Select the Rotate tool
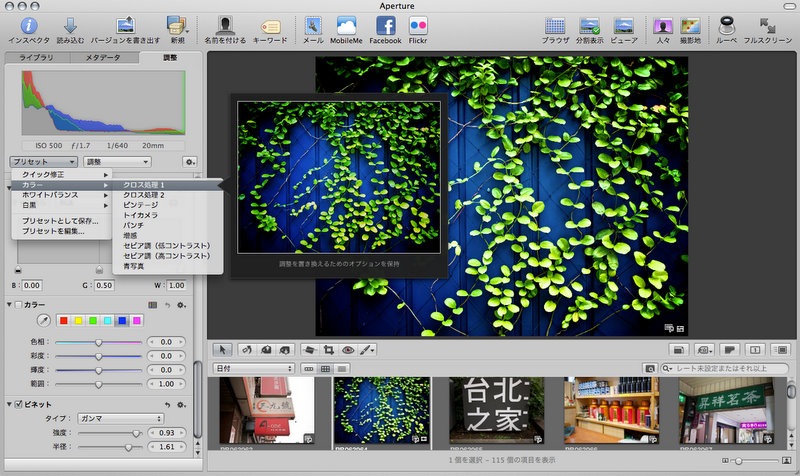This screenshot has width=800, height=476. coord(247,349)
